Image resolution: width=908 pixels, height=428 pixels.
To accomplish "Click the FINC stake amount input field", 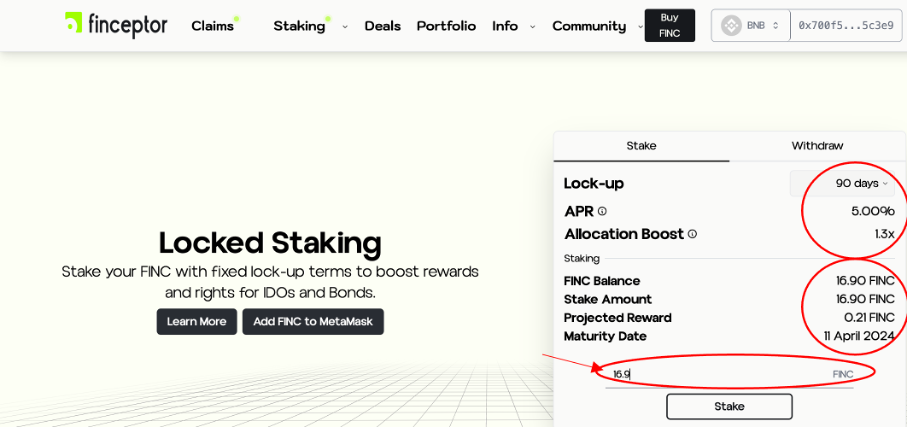I will [720, 374].
